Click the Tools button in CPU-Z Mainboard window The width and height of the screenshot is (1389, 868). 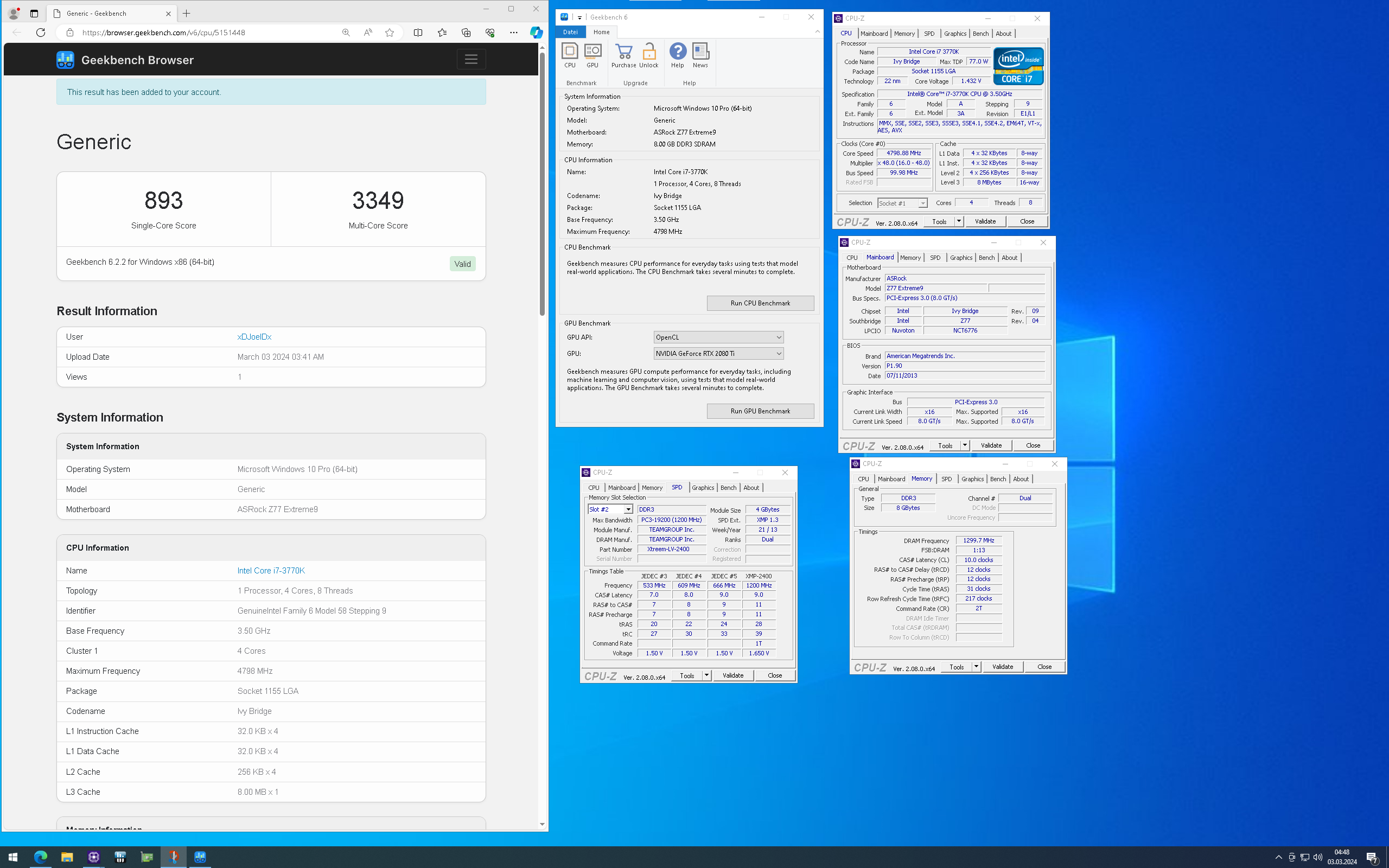[x=945, y=445]
